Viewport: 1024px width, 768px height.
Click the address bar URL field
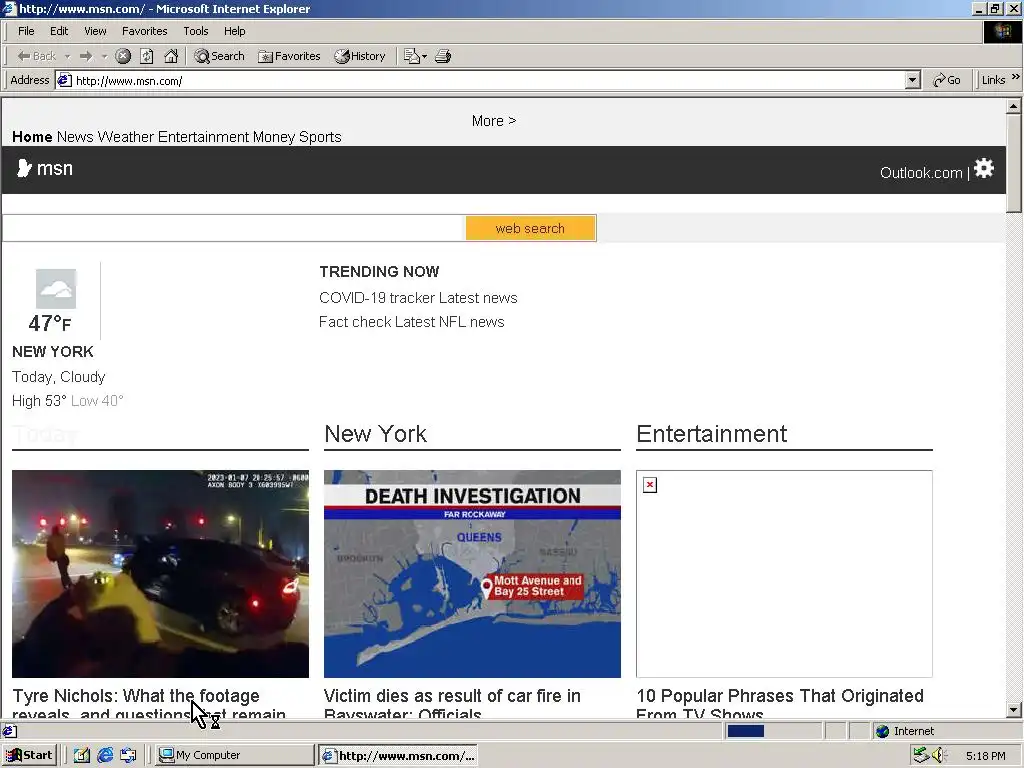(x=481, y=80)
